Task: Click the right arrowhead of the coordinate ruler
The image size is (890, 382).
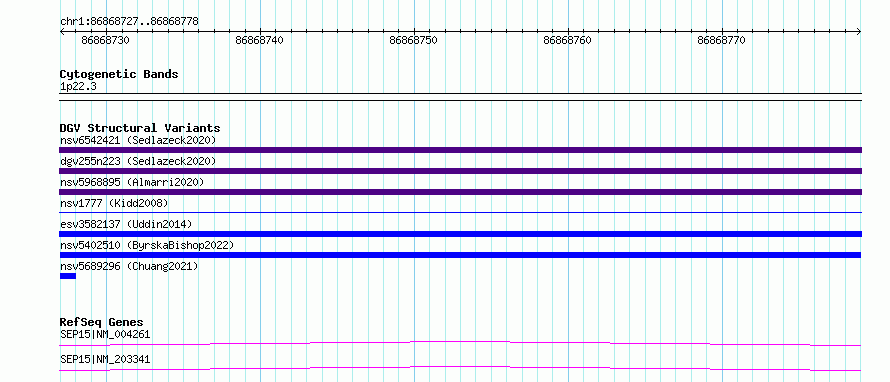Action: point(859,32)
